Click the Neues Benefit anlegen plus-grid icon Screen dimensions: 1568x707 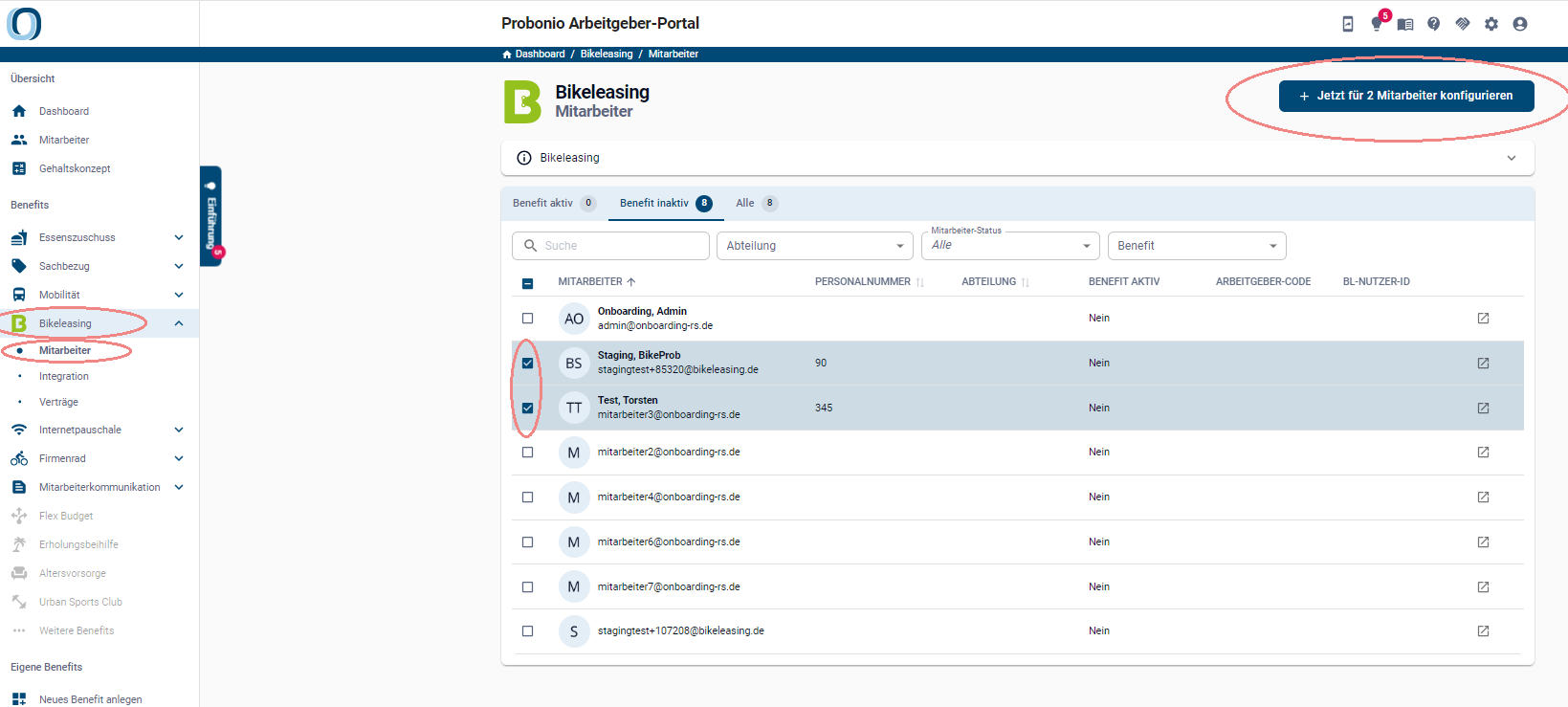(19, 699)
